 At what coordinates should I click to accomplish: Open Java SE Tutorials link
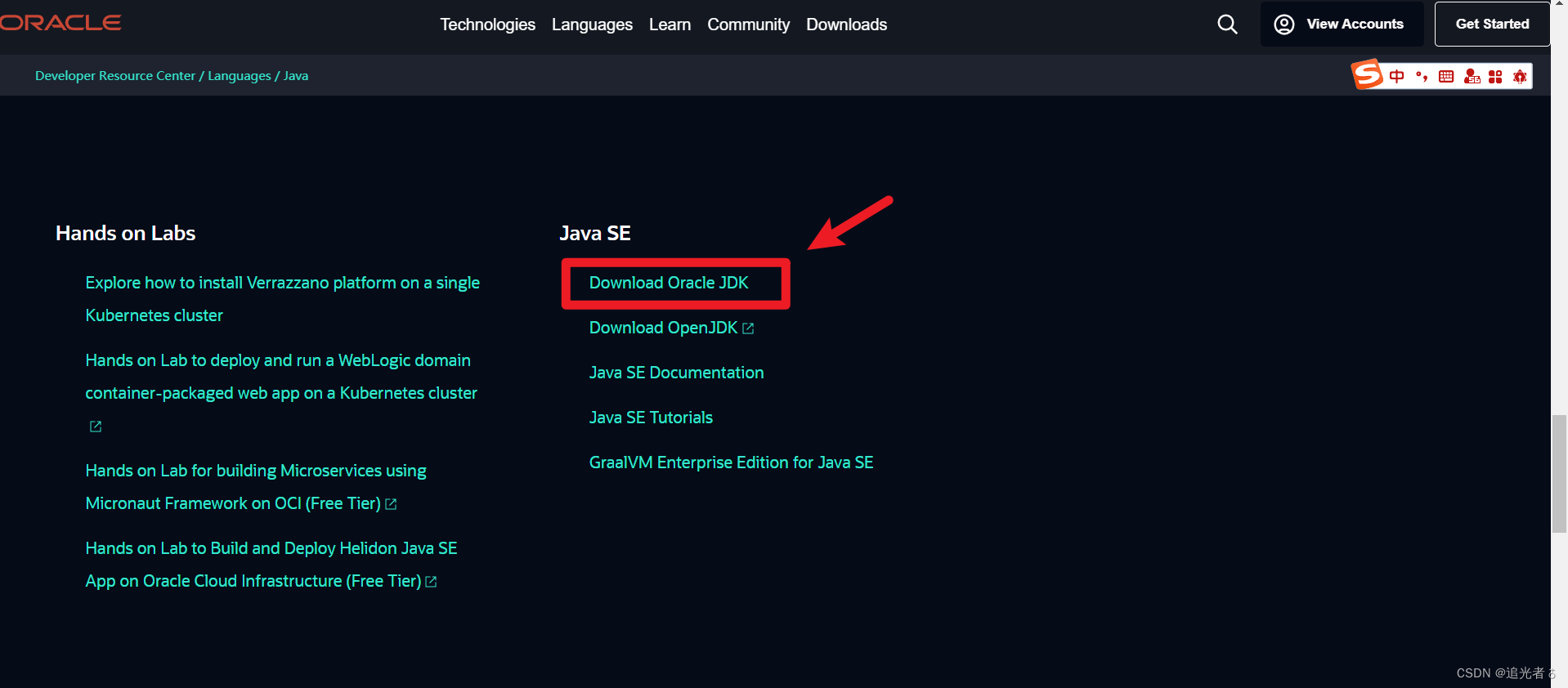pyautogui.click(x=651, y=418)
